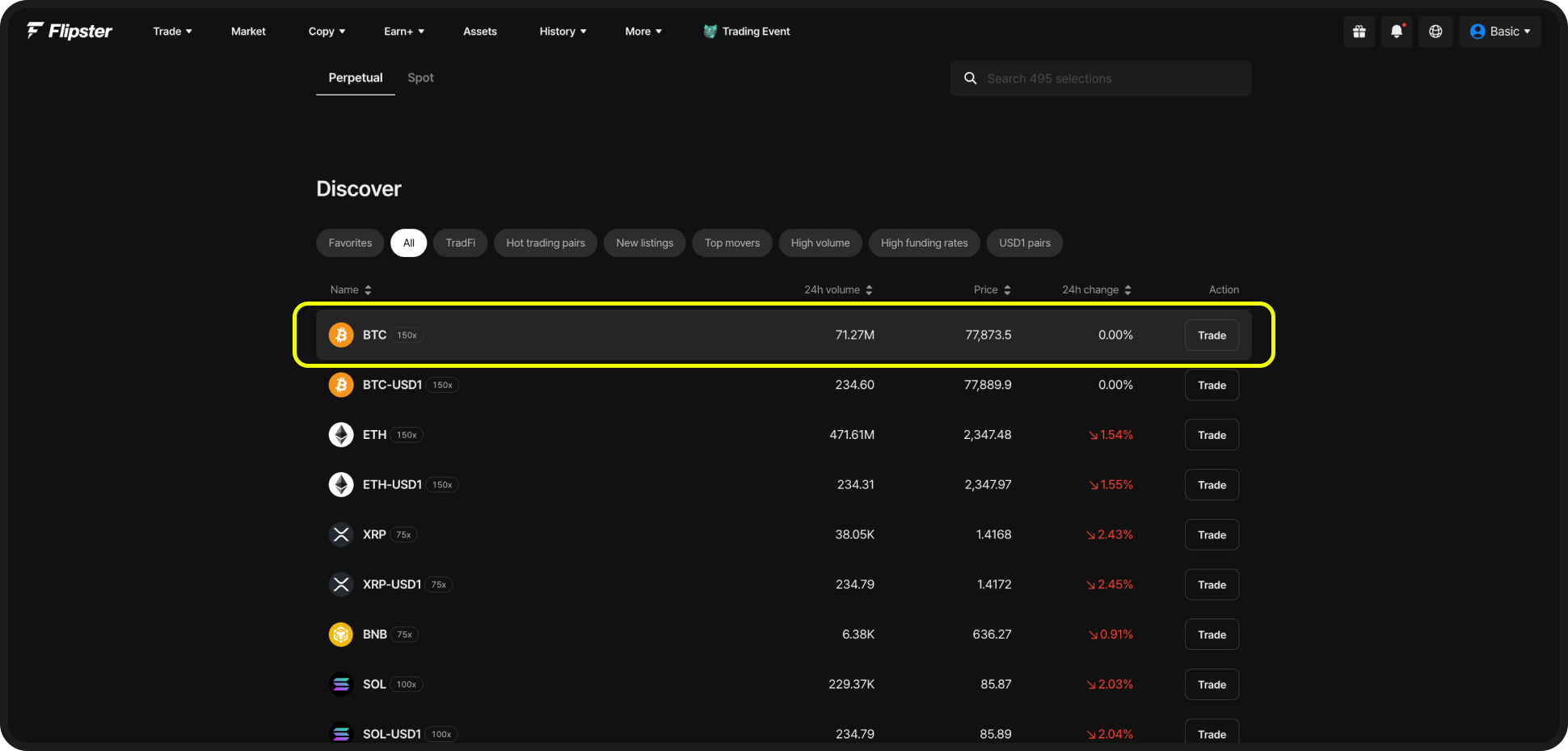The height and width of the screenshot is (751, 1568).
Task: Focus the Search 495 selections field
Action: click(1101, 78)
